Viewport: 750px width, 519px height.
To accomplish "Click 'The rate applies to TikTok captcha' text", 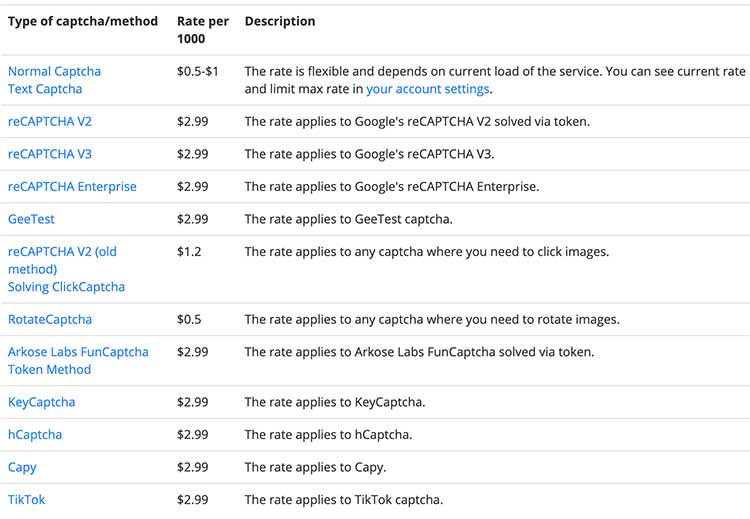I will click(343, 500).
